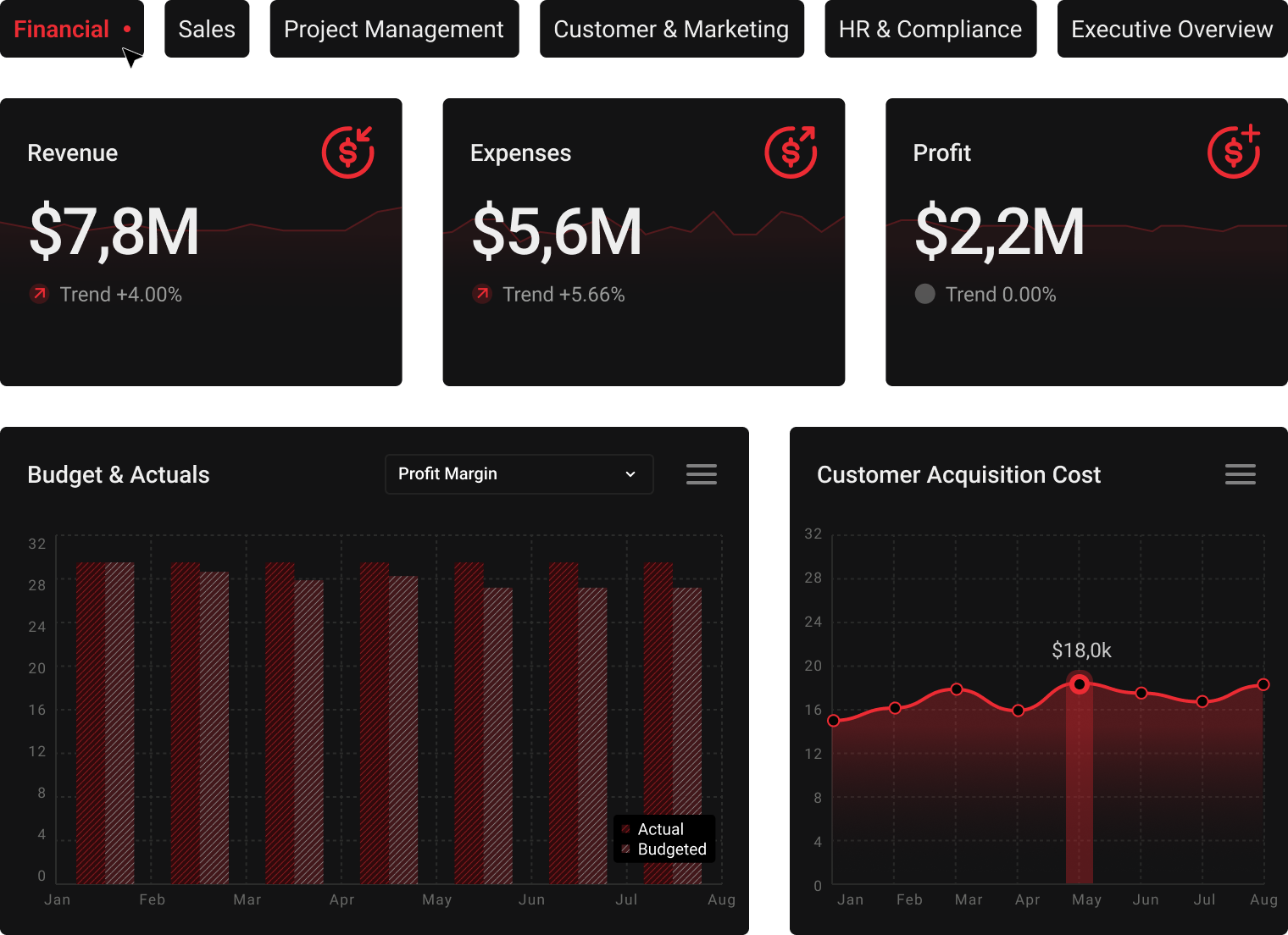1288x935 pixels.
Task: Open the Project Management tab
Action: 394,29
